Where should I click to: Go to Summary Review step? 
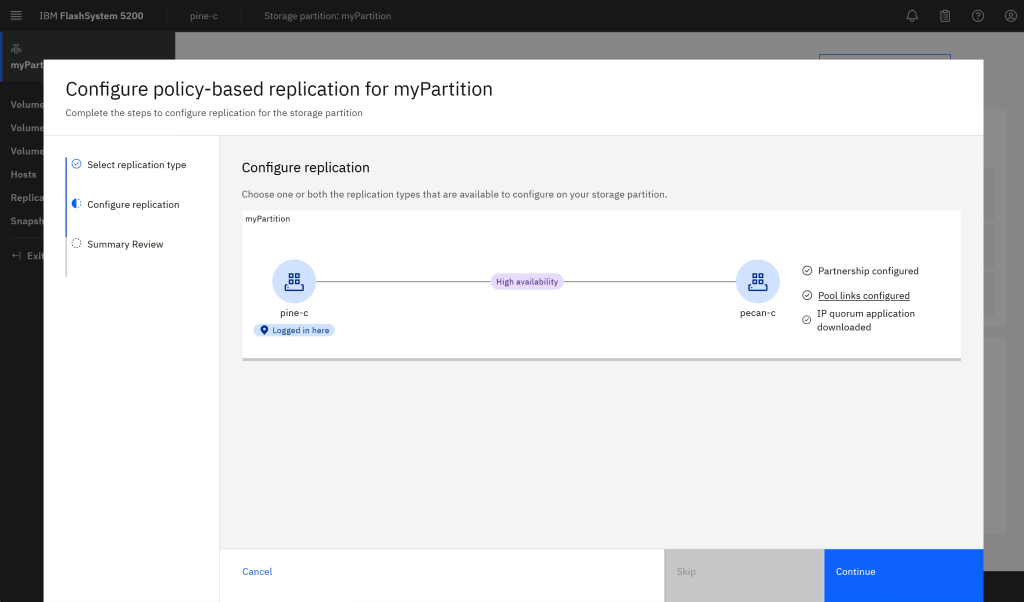pyautogui.click(x=125, y=244)
